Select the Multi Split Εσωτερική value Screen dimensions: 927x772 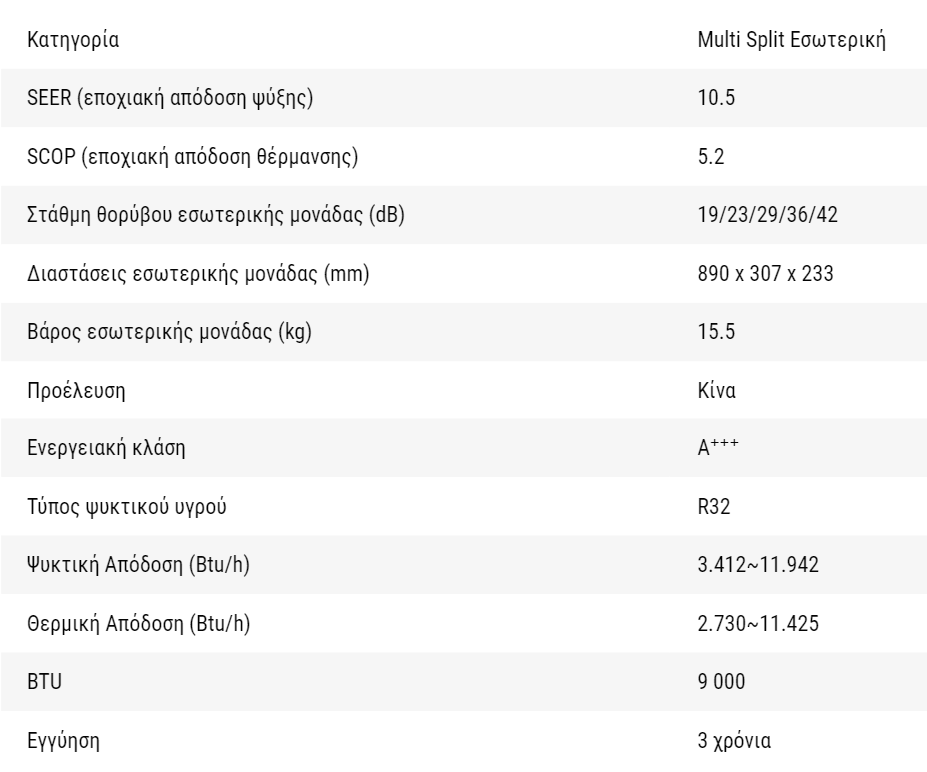coord(792,40)
